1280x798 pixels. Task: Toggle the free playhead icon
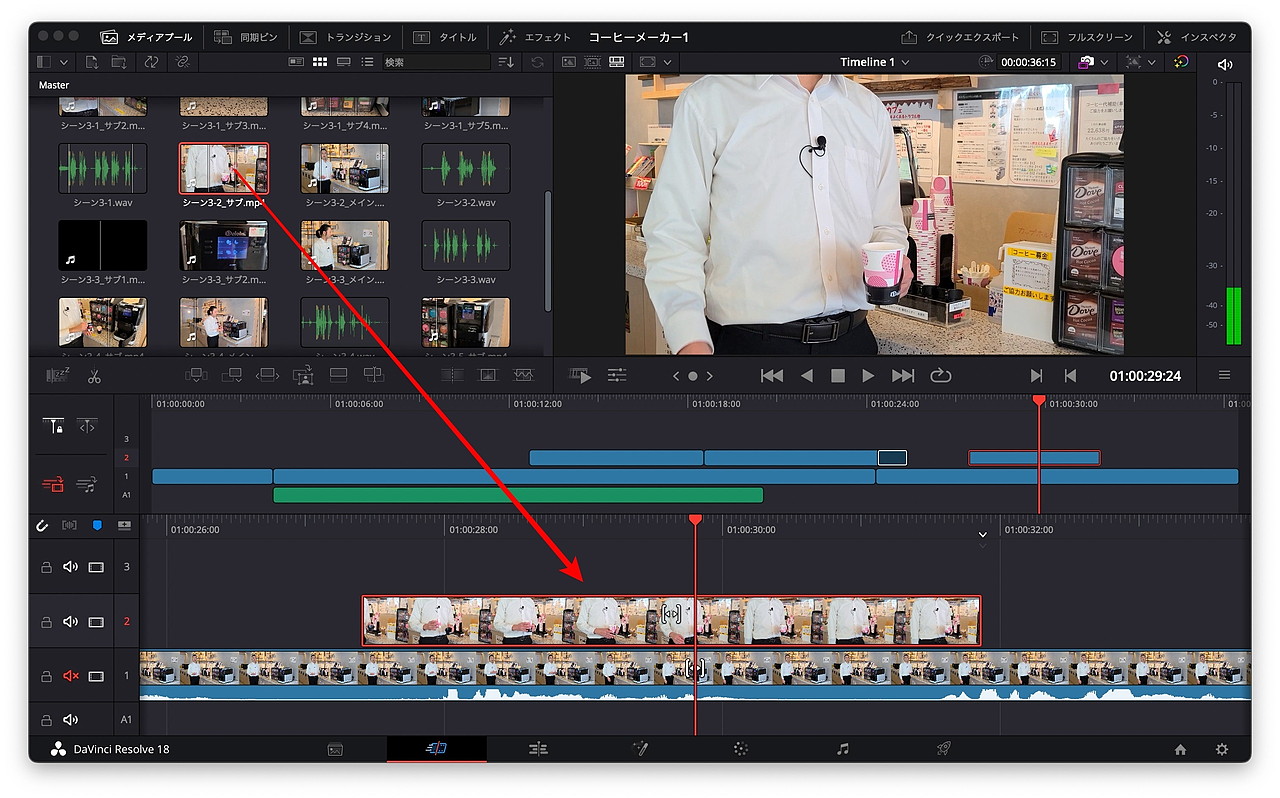tap(87, 426)
